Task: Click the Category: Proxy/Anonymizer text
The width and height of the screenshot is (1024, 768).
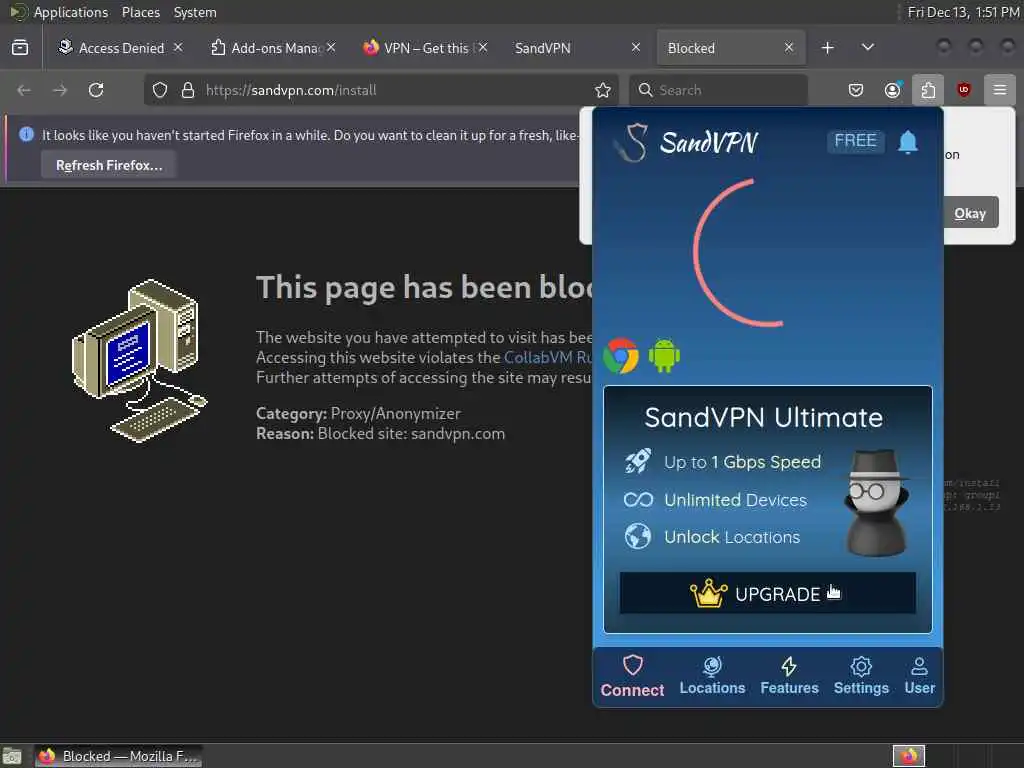Action: (358, 413)
